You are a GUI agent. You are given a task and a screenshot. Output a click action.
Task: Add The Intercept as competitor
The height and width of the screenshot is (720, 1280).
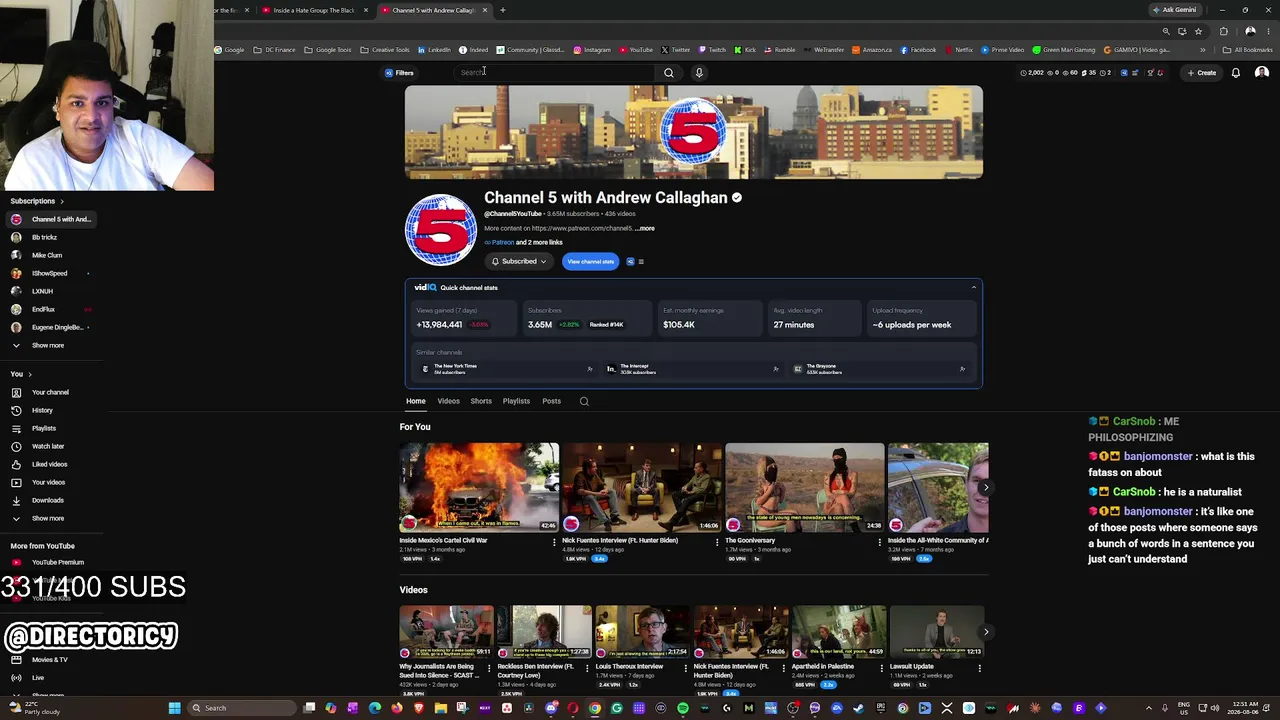tap(776, 369)
